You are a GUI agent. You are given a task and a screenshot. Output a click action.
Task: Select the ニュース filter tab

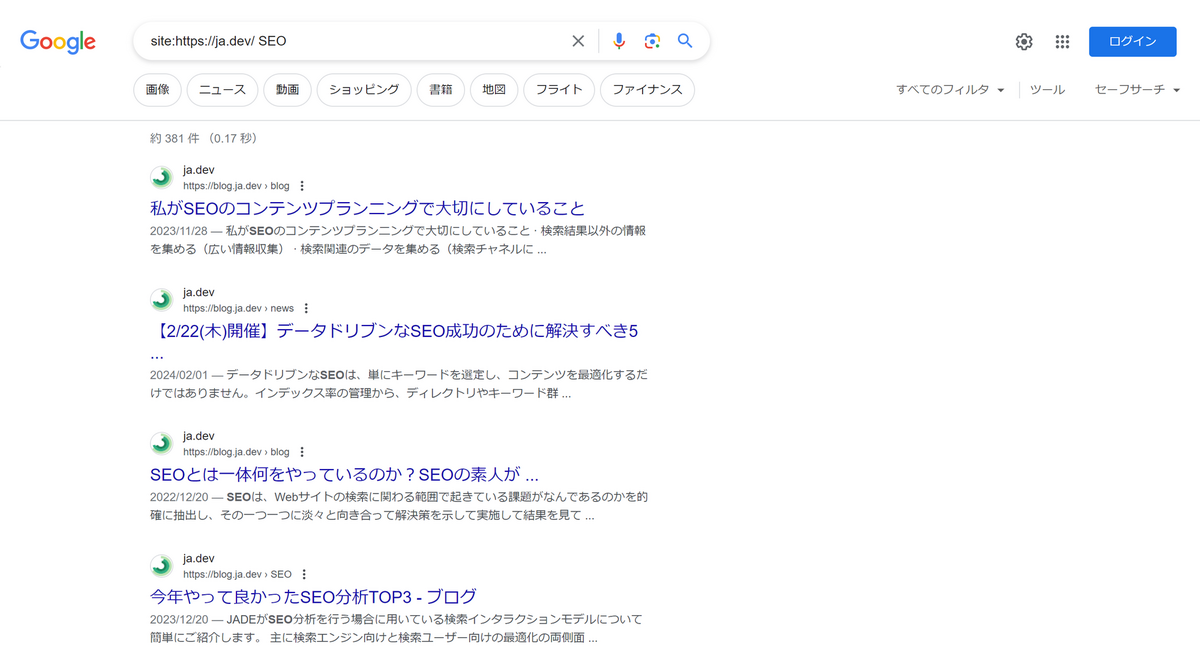click(x=222, y=90)
